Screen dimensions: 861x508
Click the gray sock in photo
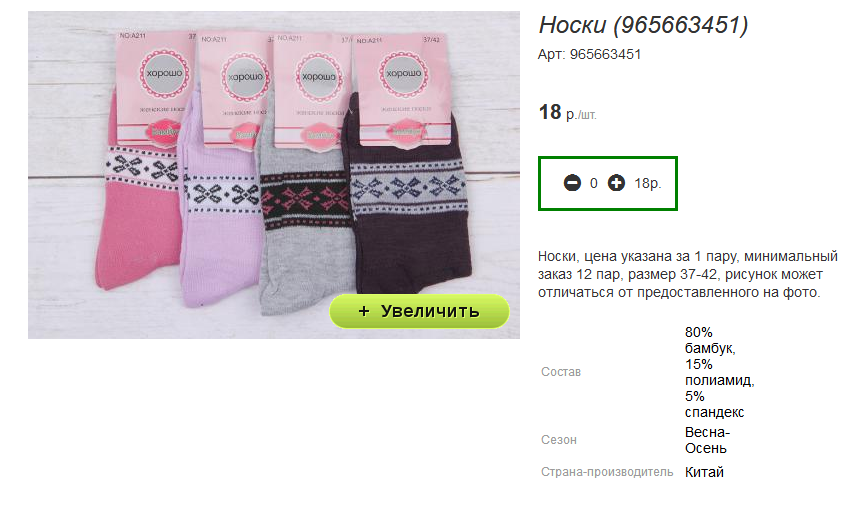click(x=305, y=236)
